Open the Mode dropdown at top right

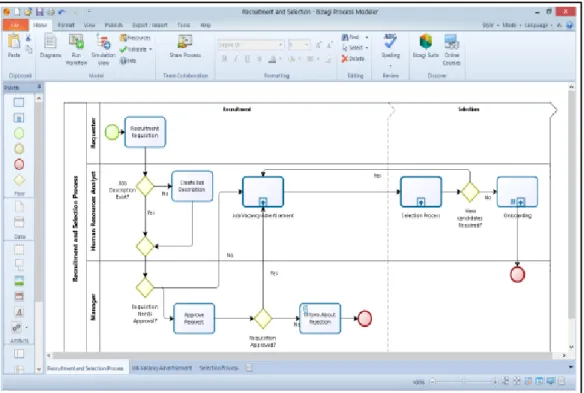512,25
